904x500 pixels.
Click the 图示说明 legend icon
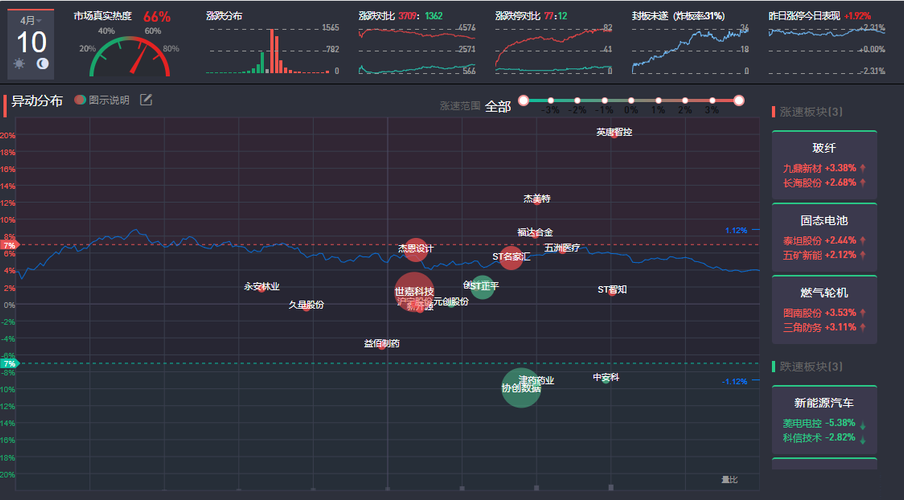(x=80, y=100)
